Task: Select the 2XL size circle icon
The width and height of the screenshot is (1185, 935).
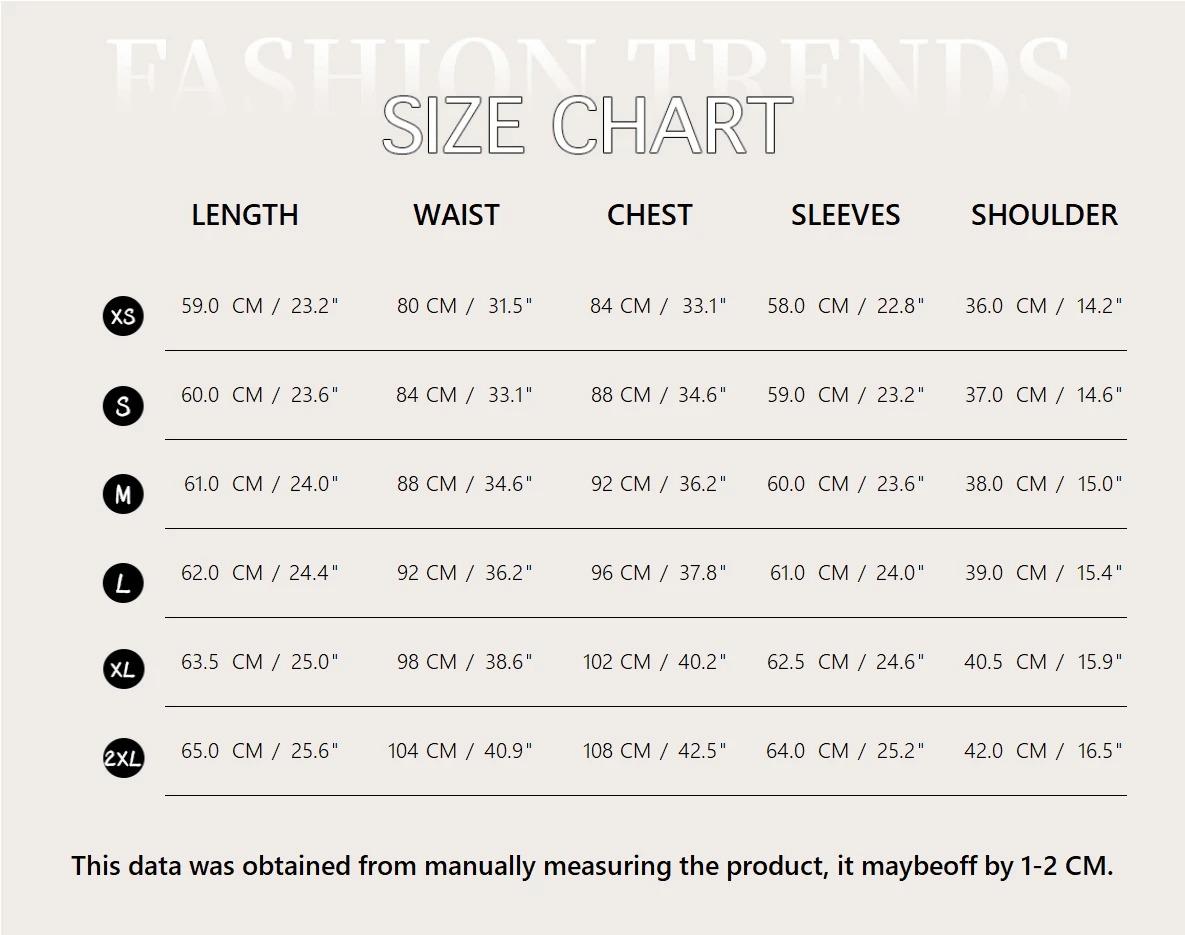Action: (123, 757)
